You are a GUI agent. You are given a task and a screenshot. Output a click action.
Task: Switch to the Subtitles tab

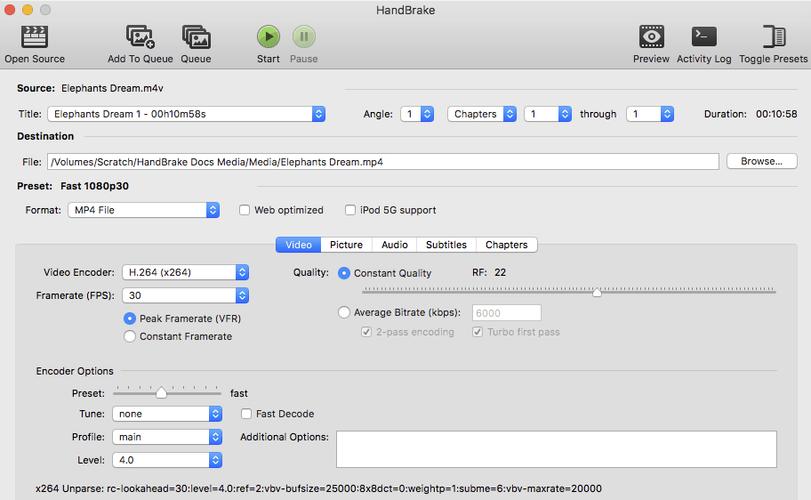point(446,244)
